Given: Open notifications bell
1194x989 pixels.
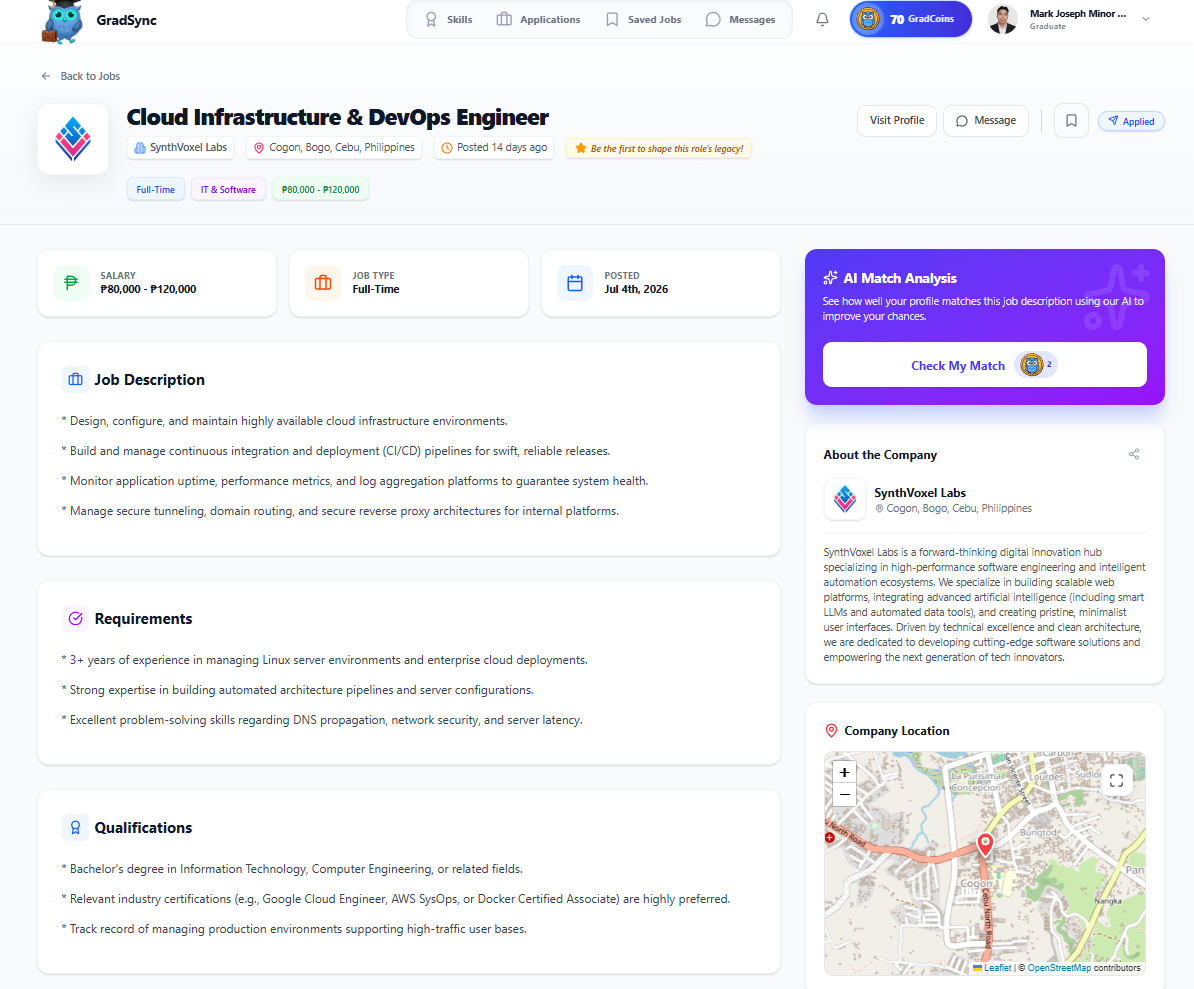Looking at the screenshot, I should [822, 20].
